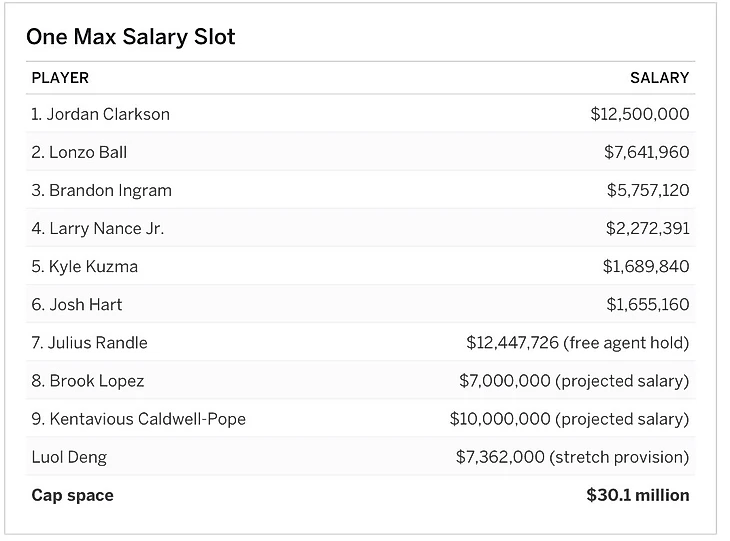730x541 pixels.
Task: Select the Kentavious Caldwell-Pope player name
Action: click(139, 418)
